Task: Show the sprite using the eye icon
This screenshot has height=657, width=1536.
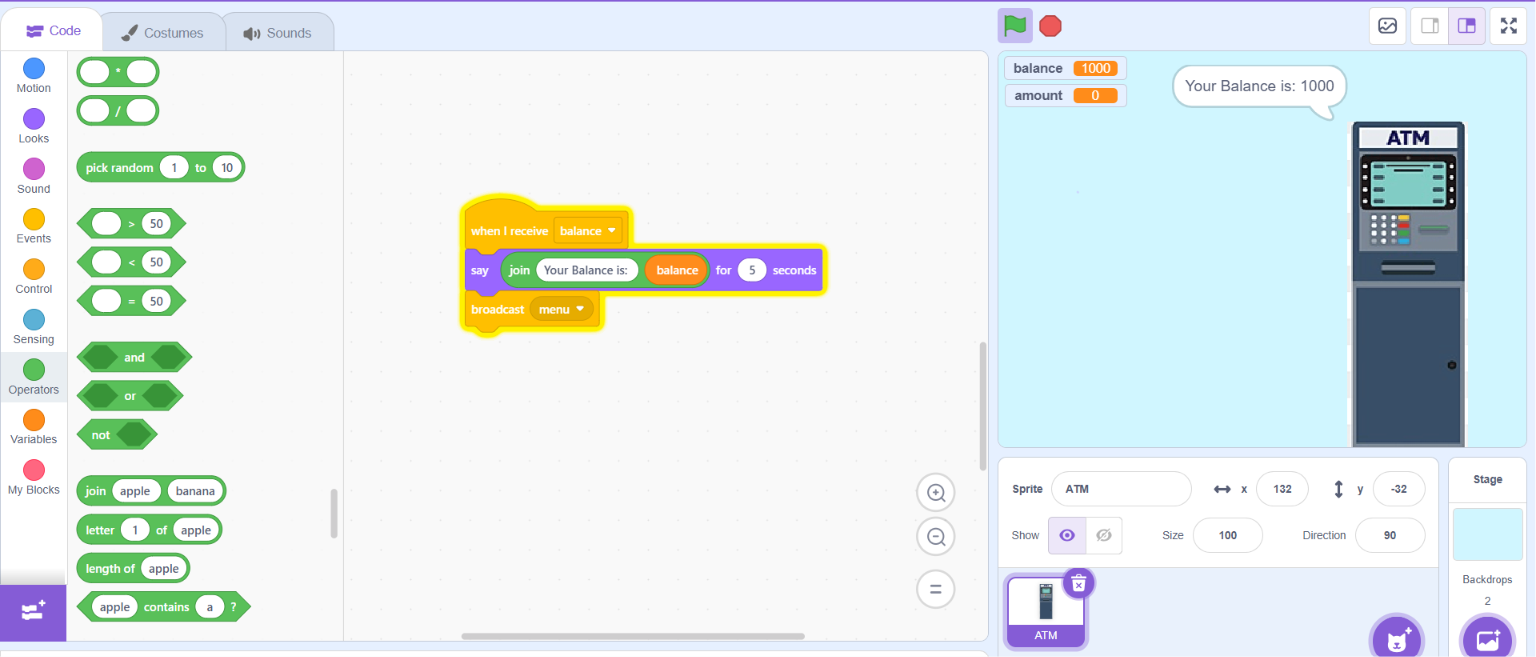Action: (1067, 535)
